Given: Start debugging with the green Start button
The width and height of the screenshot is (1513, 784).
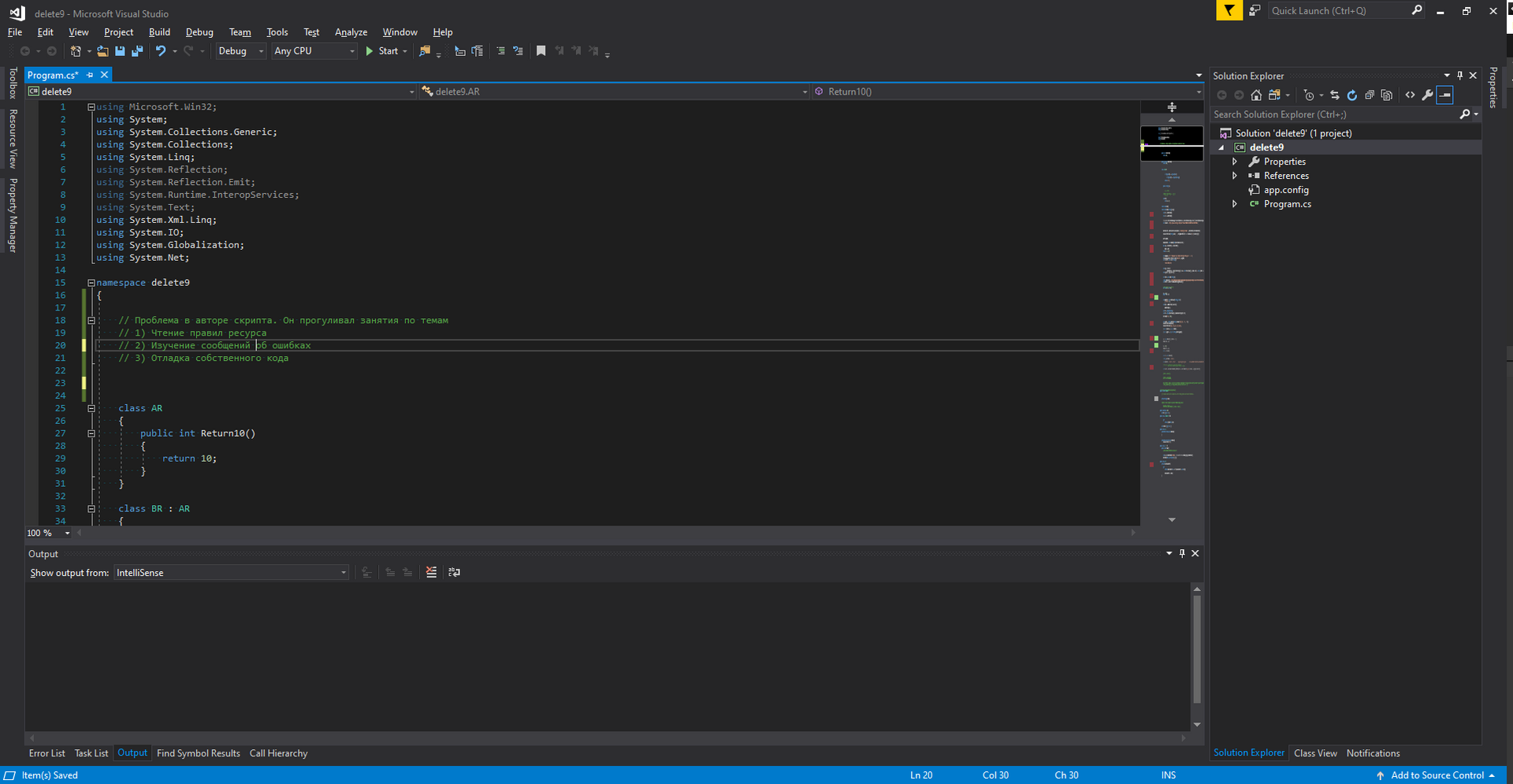Looking at the screenshot, I should (381, 51).
